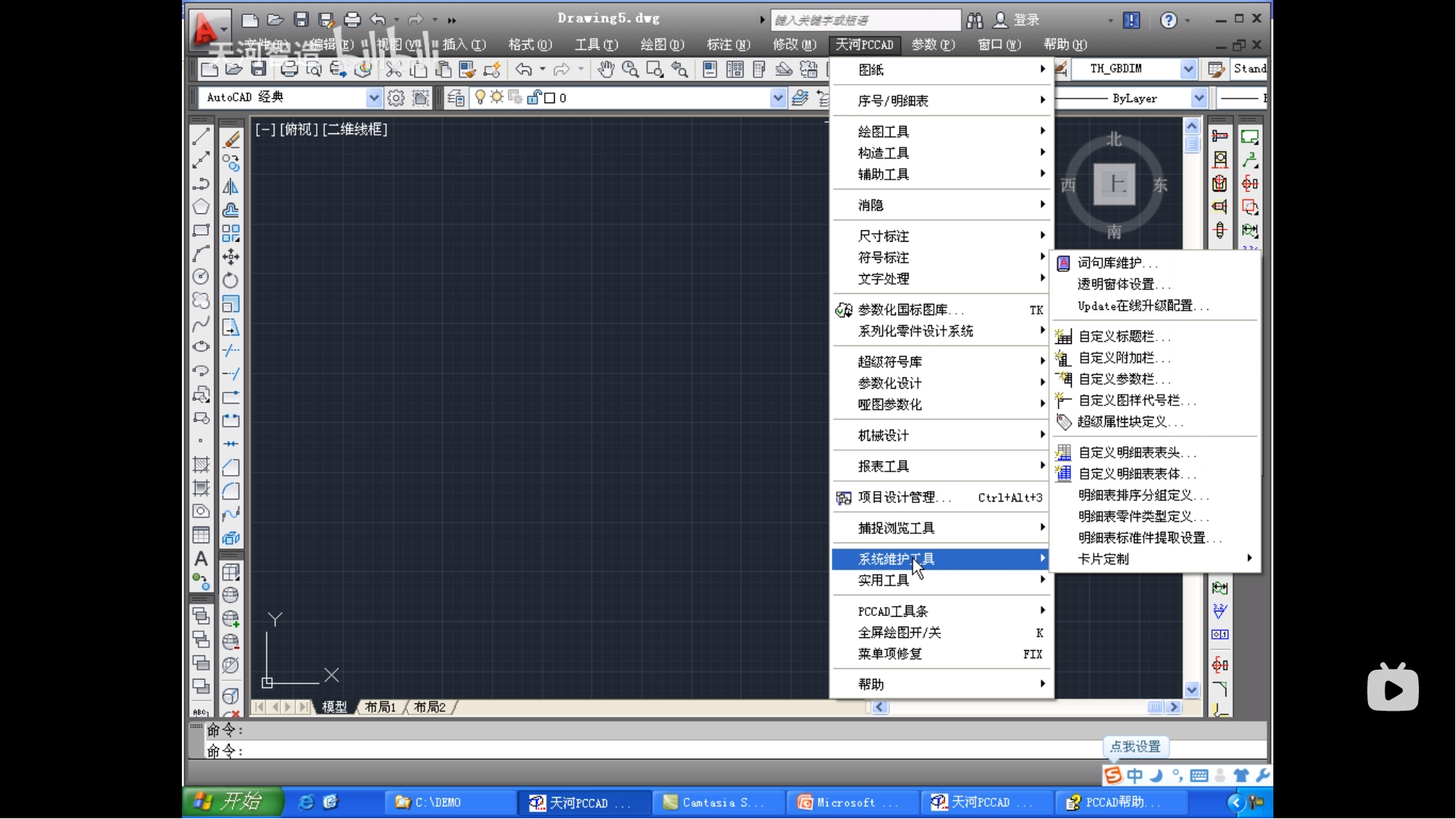Screen dimensions: 1456x819
Task: Choose 菜单项修复 menu entry
Action: [x=939, y=654]
